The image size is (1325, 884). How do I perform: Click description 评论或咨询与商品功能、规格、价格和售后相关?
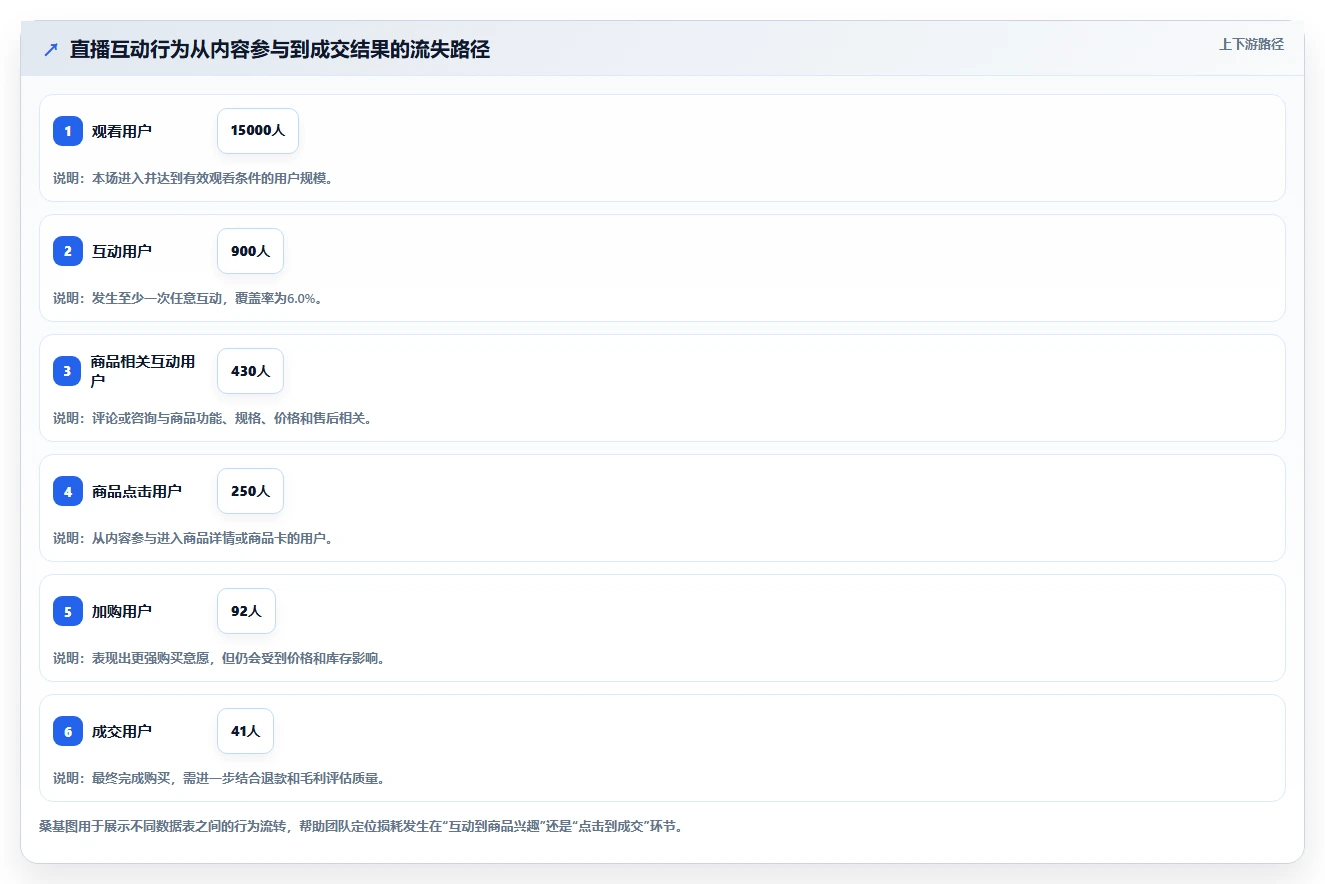click(x=213, y=418)
